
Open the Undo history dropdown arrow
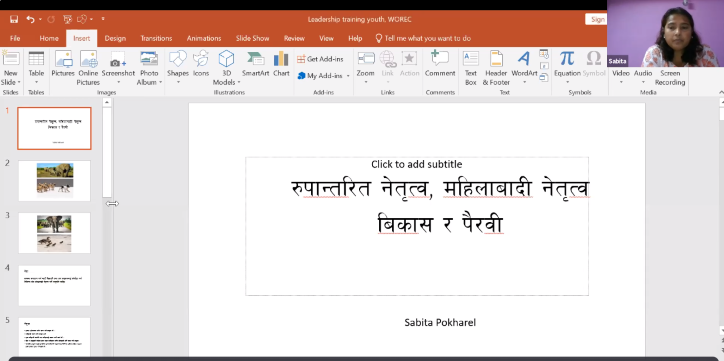(40, 19)
